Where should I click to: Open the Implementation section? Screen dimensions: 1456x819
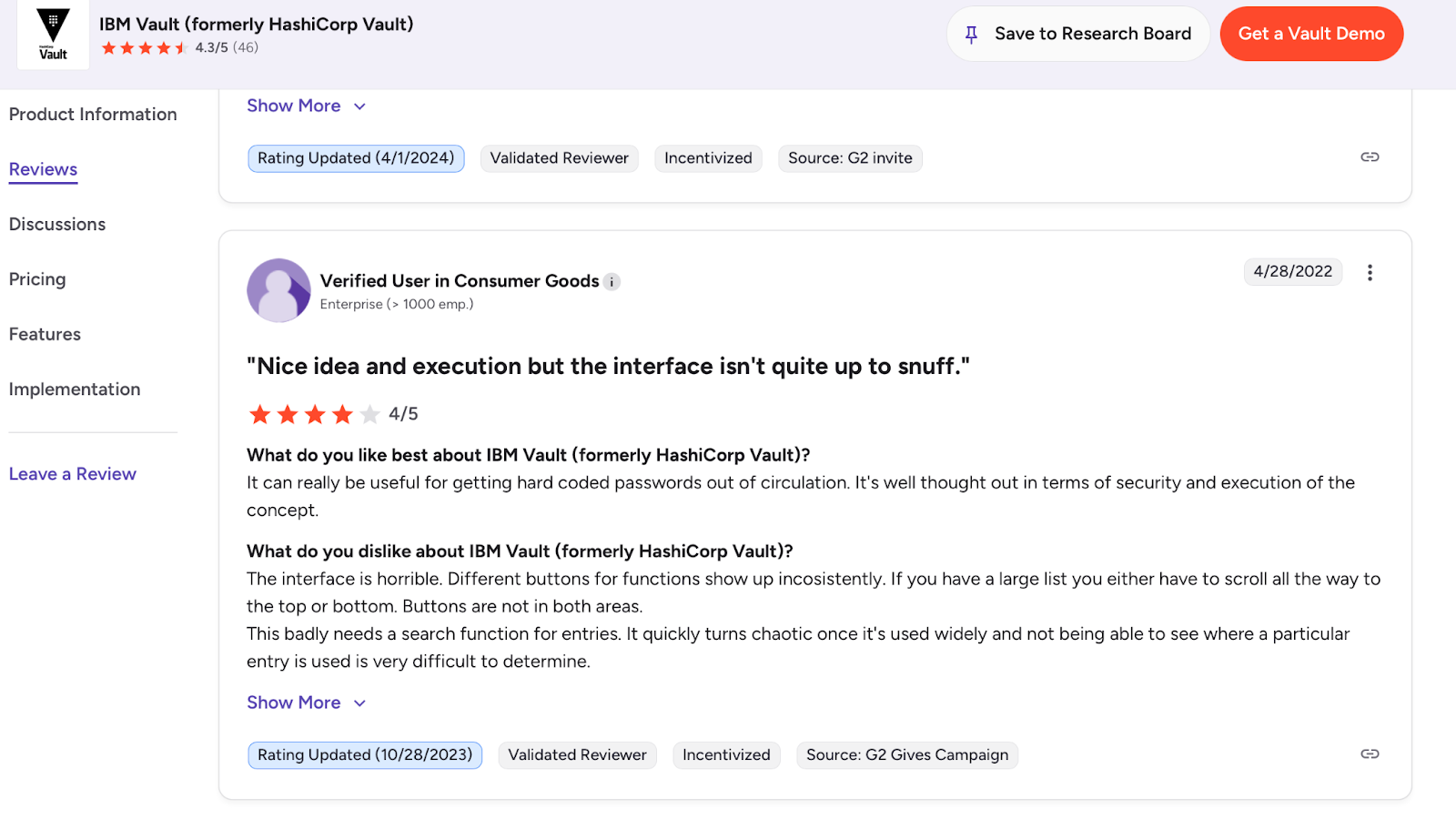point(75,389)
